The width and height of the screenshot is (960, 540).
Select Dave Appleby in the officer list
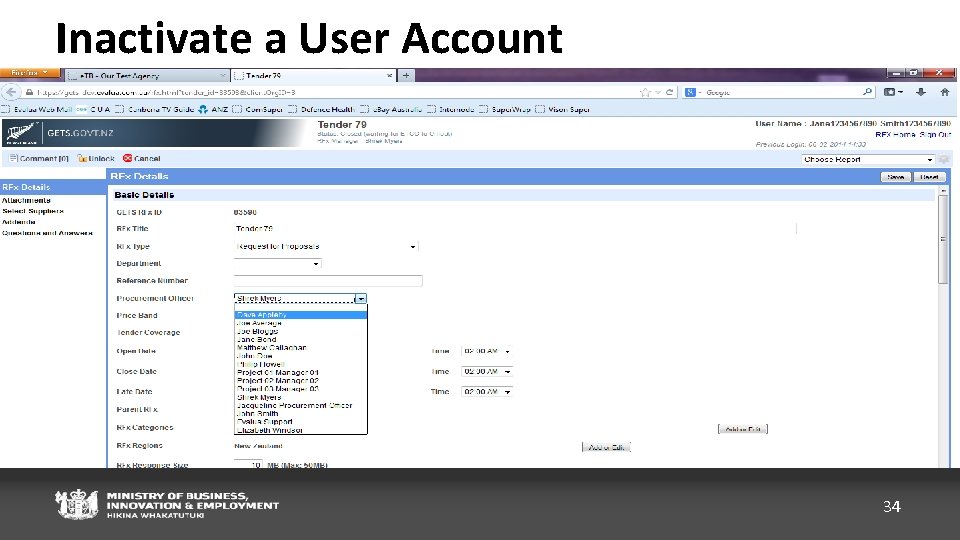point(301,315)
